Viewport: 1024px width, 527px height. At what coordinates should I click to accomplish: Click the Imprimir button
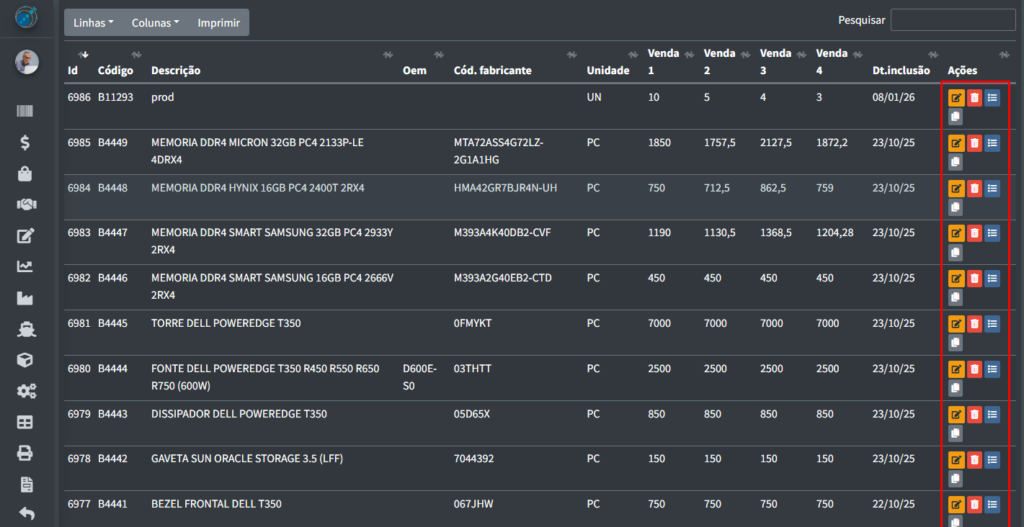218,23
